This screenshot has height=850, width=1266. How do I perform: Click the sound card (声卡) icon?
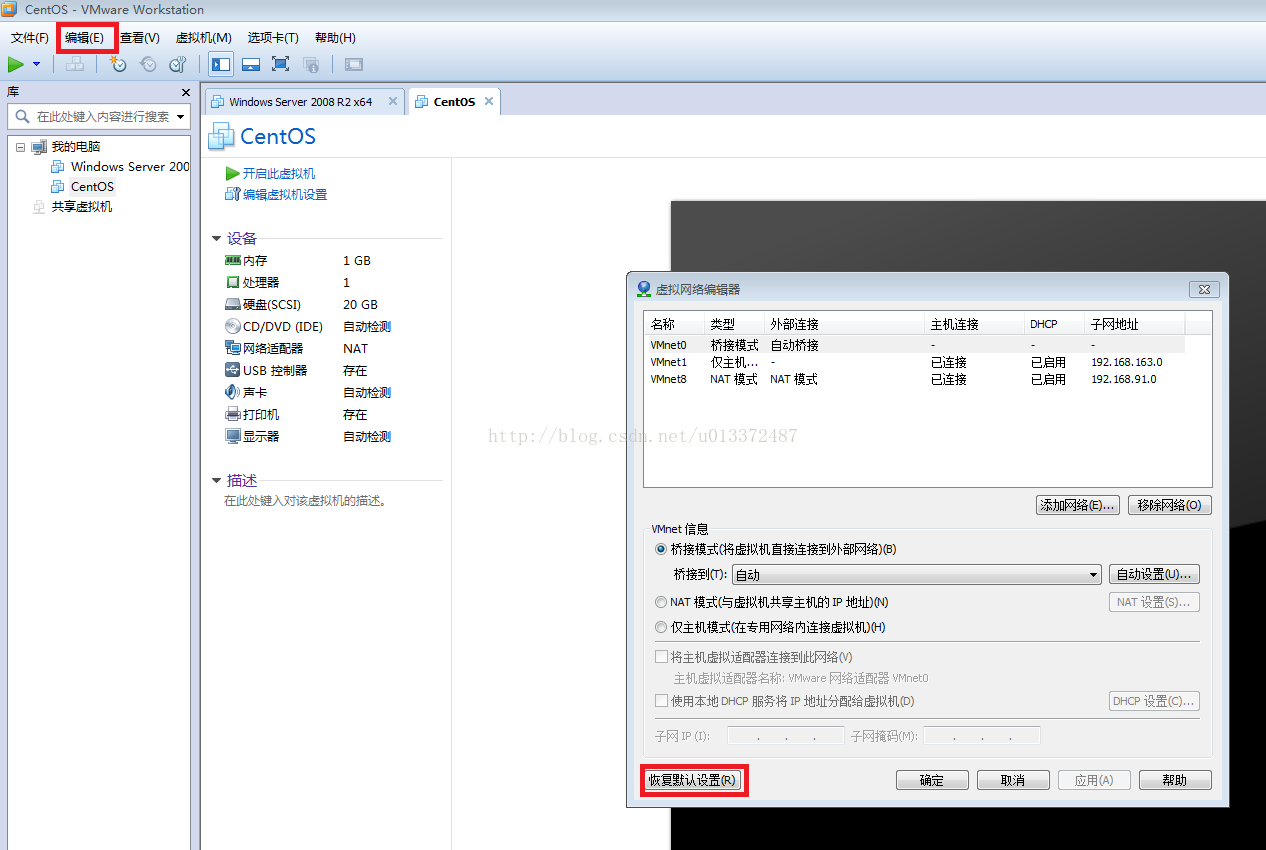[233, 393]
